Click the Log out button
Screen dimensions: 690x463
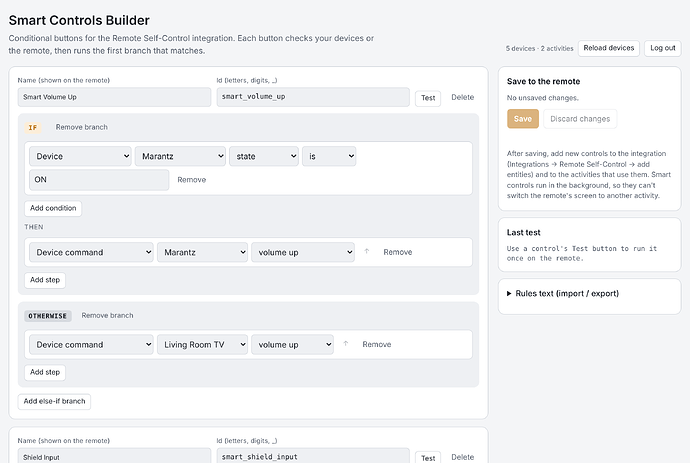point(663,48)
